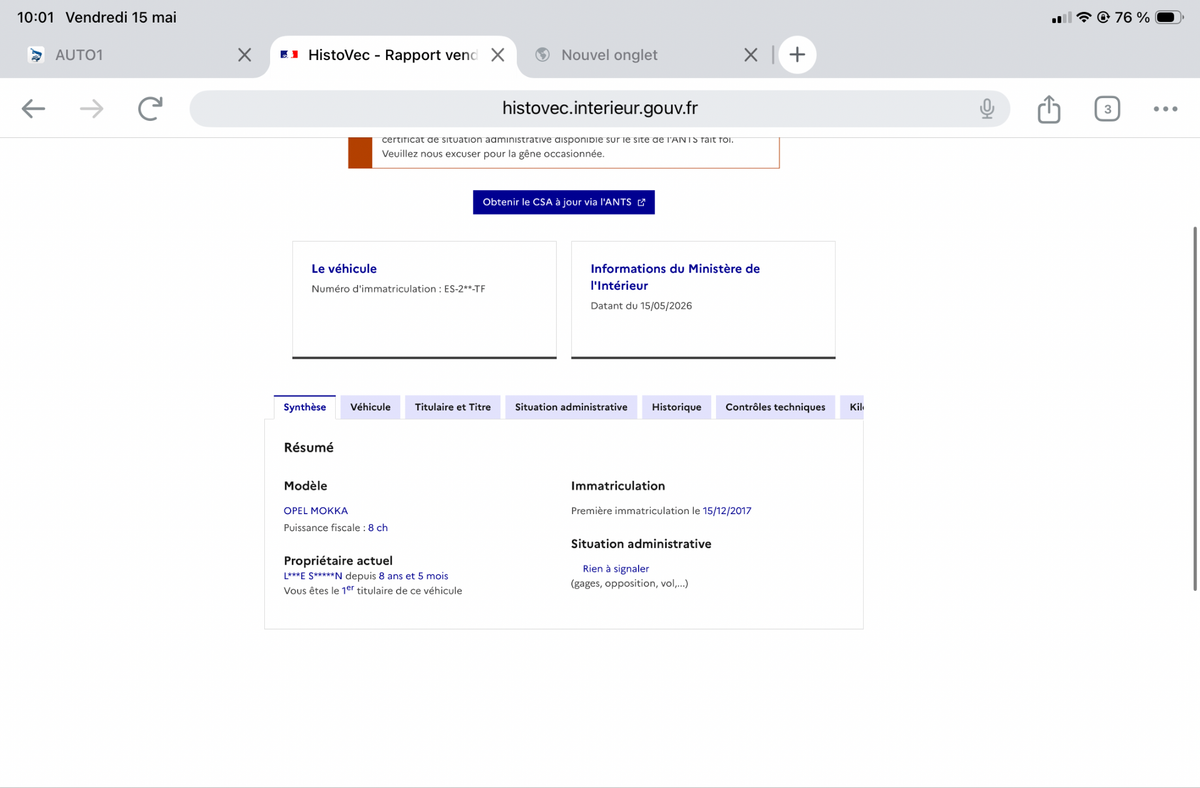Image resolution: width=1200 pixels, height=788 pixels.
Task: Tap the microphone voice search icon
Action: 987,109
